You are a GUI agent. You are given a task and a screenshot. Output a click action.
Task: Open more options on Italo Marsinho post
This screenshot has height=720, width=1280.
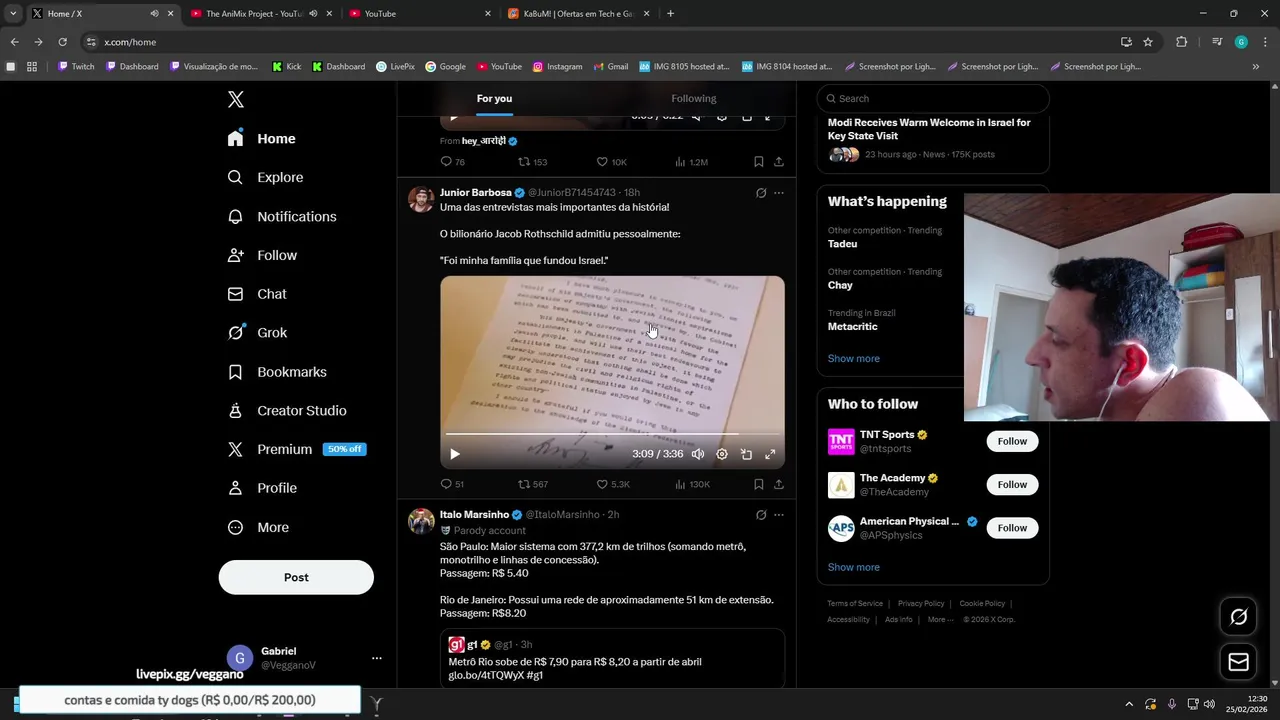pyautogui.click(x=779, y=515)
